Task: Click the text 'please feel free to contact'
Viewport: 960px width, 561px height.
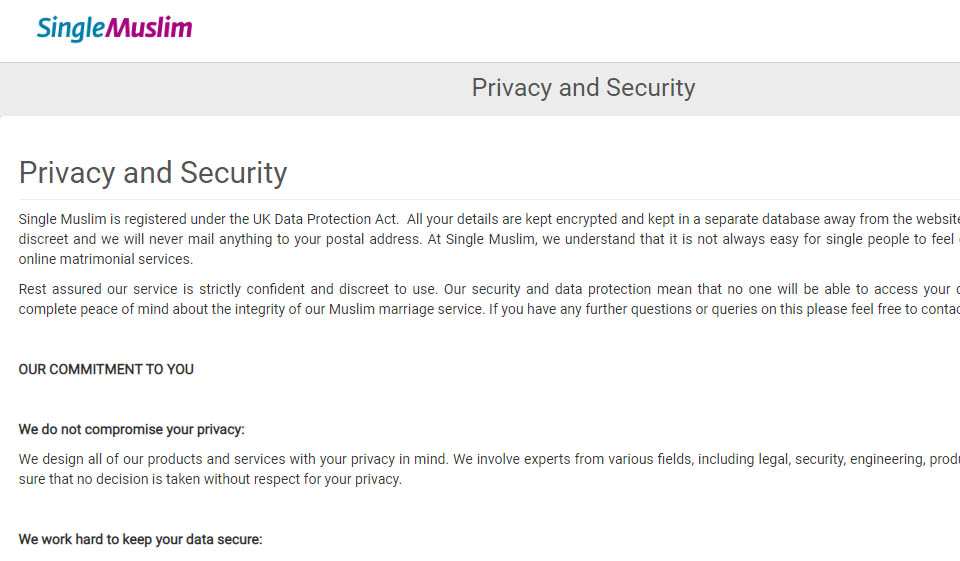Action: point(862,309)
